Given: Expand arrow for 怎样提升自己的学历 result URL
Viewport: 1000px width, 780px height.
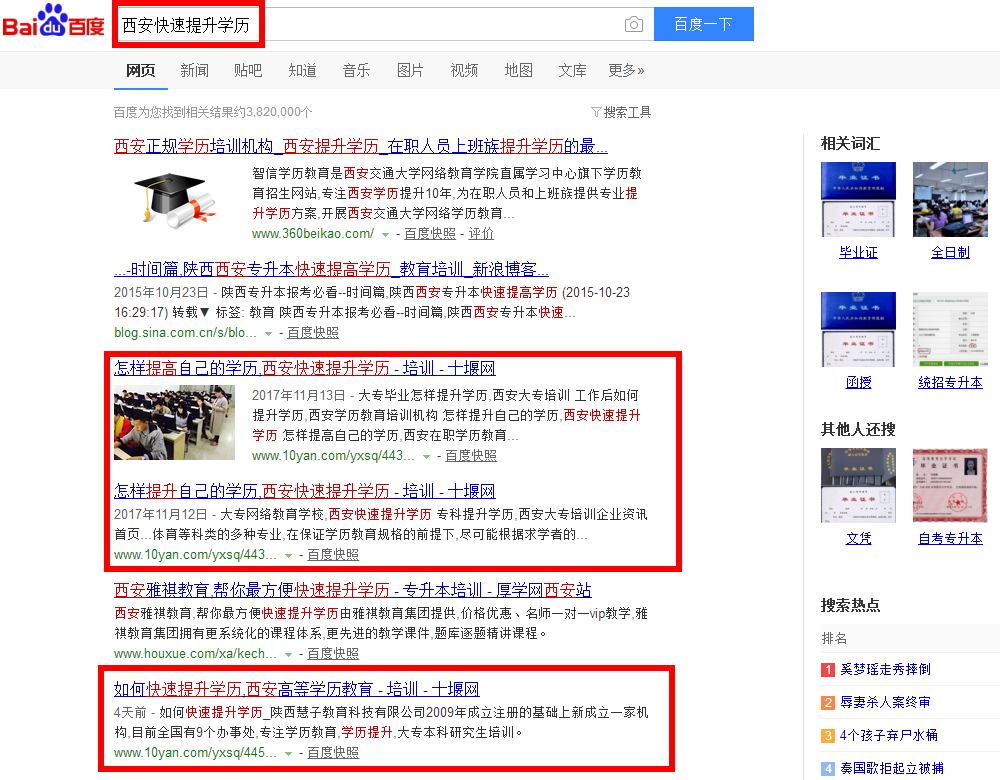Looking at the screenshot, I should click(288, 556).
